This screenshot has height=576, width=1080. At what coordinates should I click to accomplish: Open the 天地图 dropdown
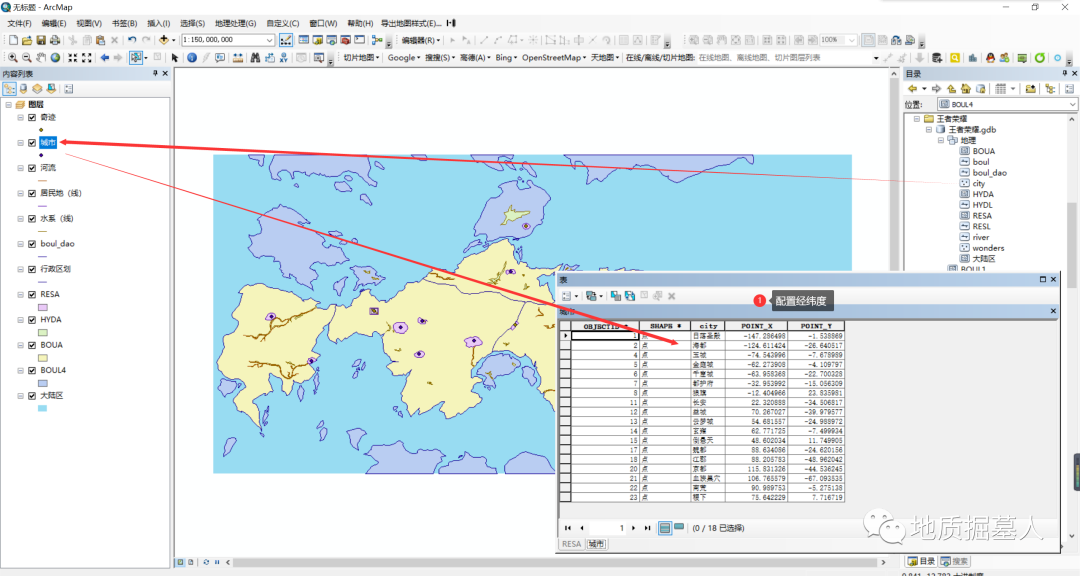click(x=605, y=58)
